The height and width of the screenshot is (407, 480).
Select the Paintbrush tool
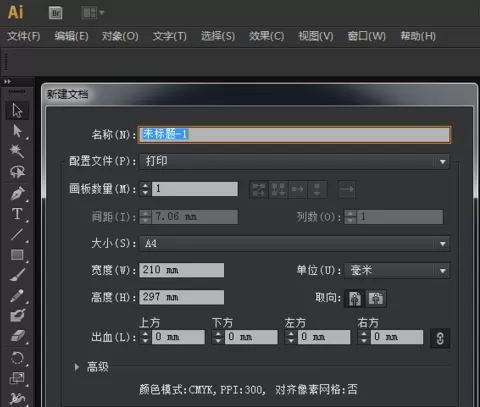click(17, 275)
